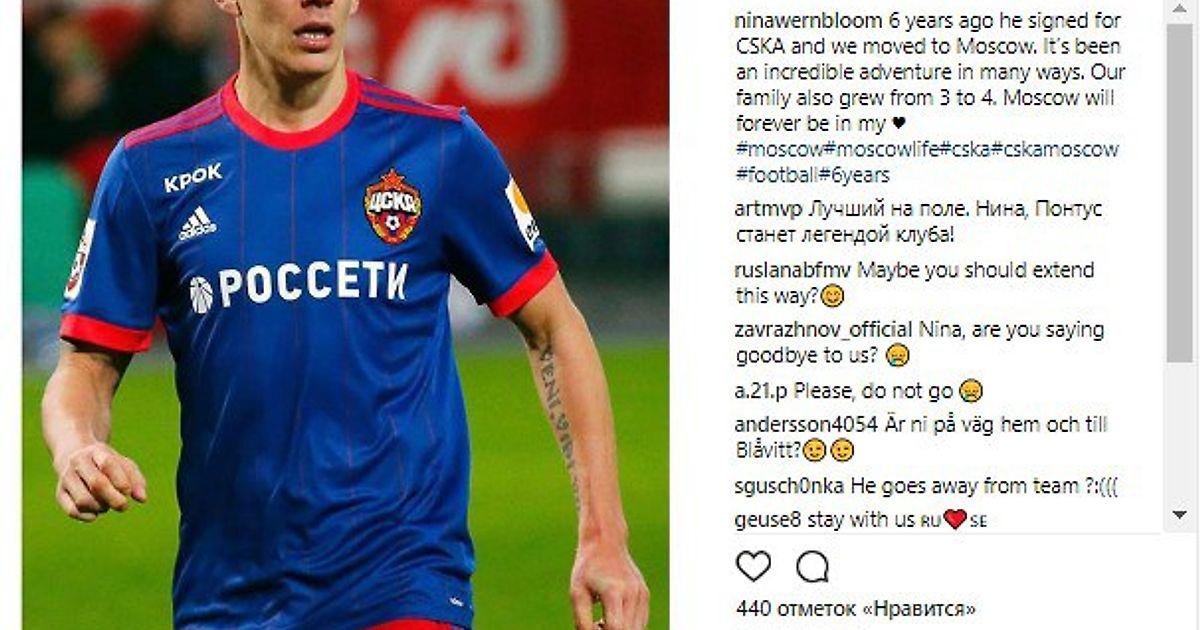The width and height of the screenshot is (1200, 630).
Task: Like the post with the heart icon
Action: point(753,567)
